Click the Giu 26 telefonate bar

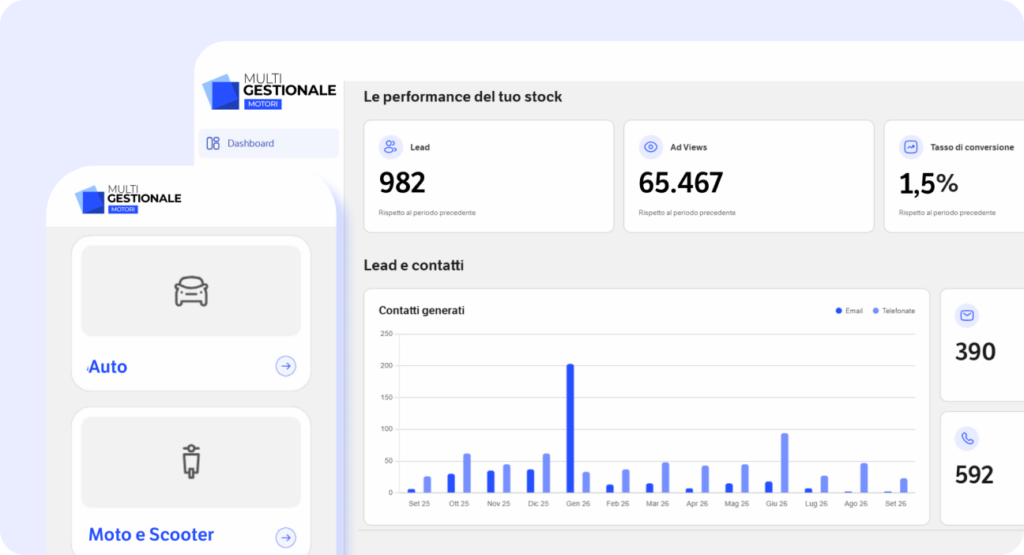(784, 463)
